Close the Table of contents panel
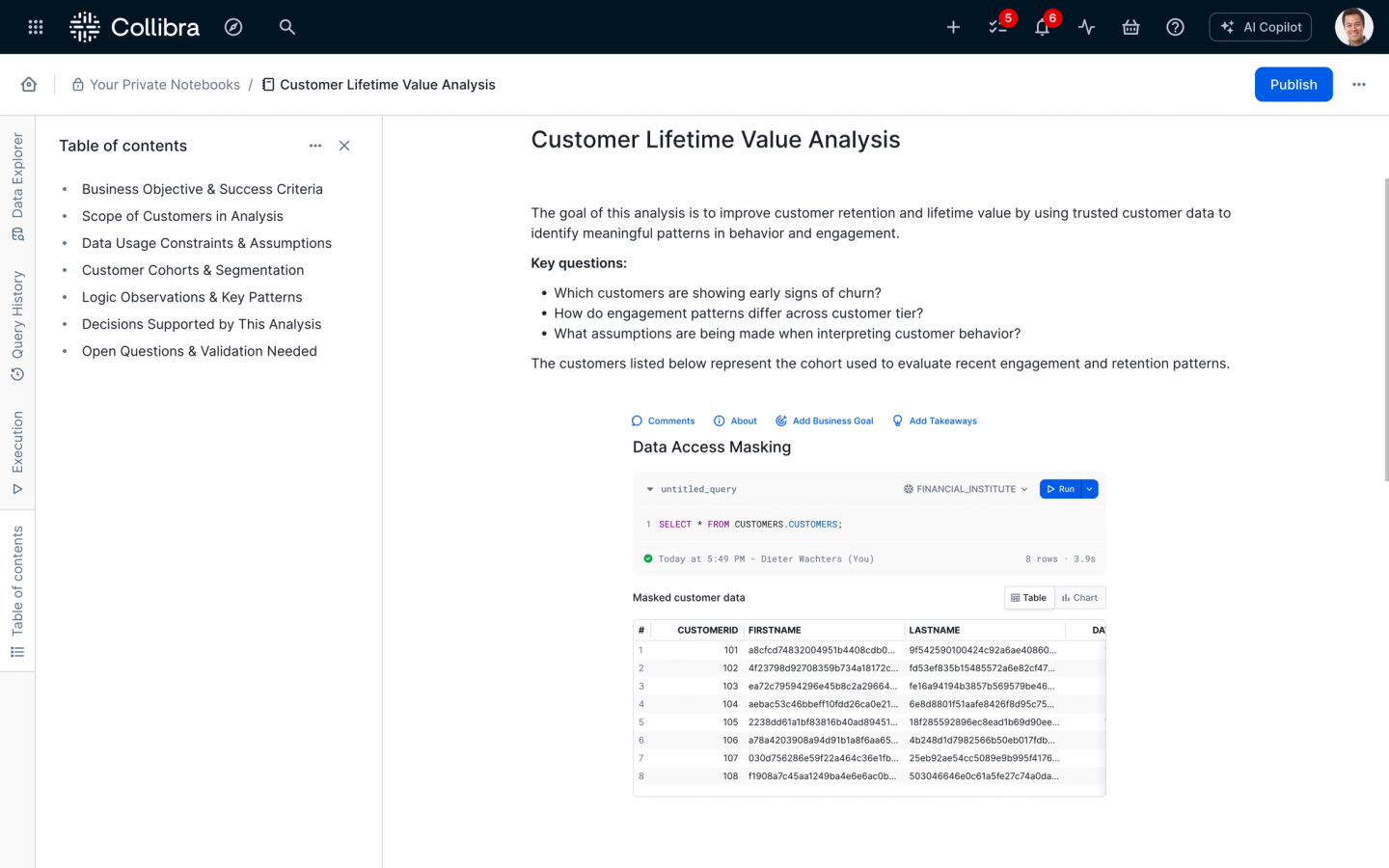 pyautogui.click(x=344, y=146)
